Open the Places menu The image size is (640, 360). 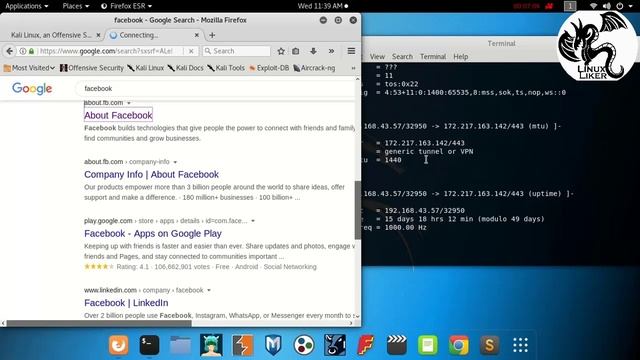click(x=76, y=6)
